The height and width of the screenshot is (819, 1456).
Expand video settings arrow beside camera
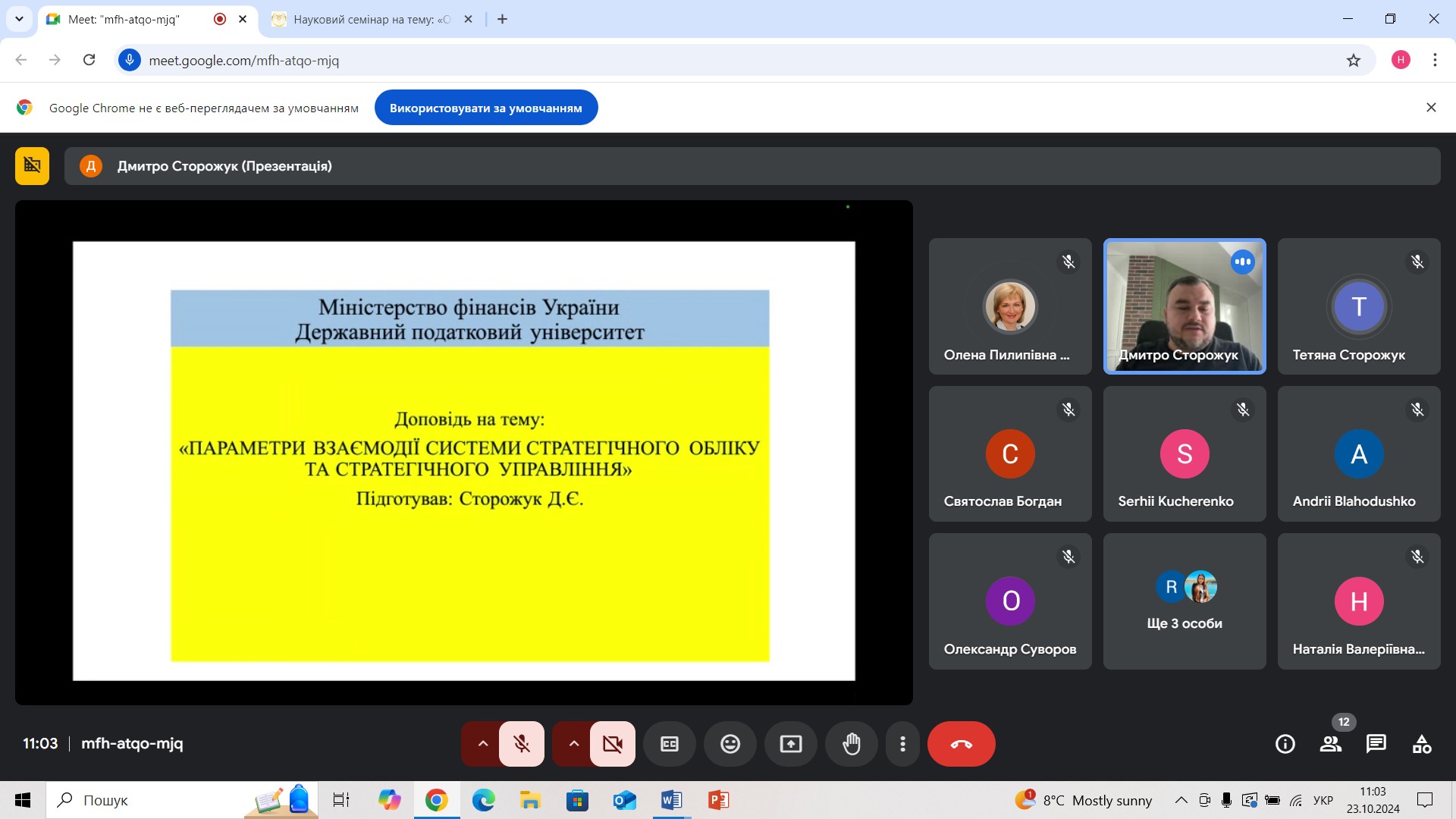[x=573, y=744]
